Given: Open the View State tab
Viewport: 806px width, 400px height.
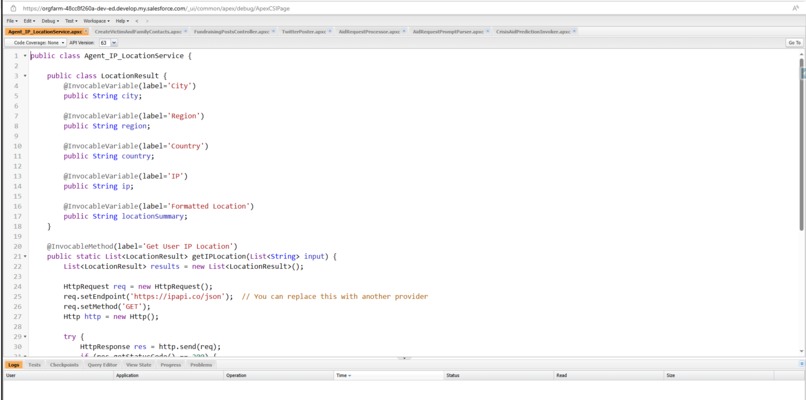Looking at the screenshot, I should click(139, 365).
